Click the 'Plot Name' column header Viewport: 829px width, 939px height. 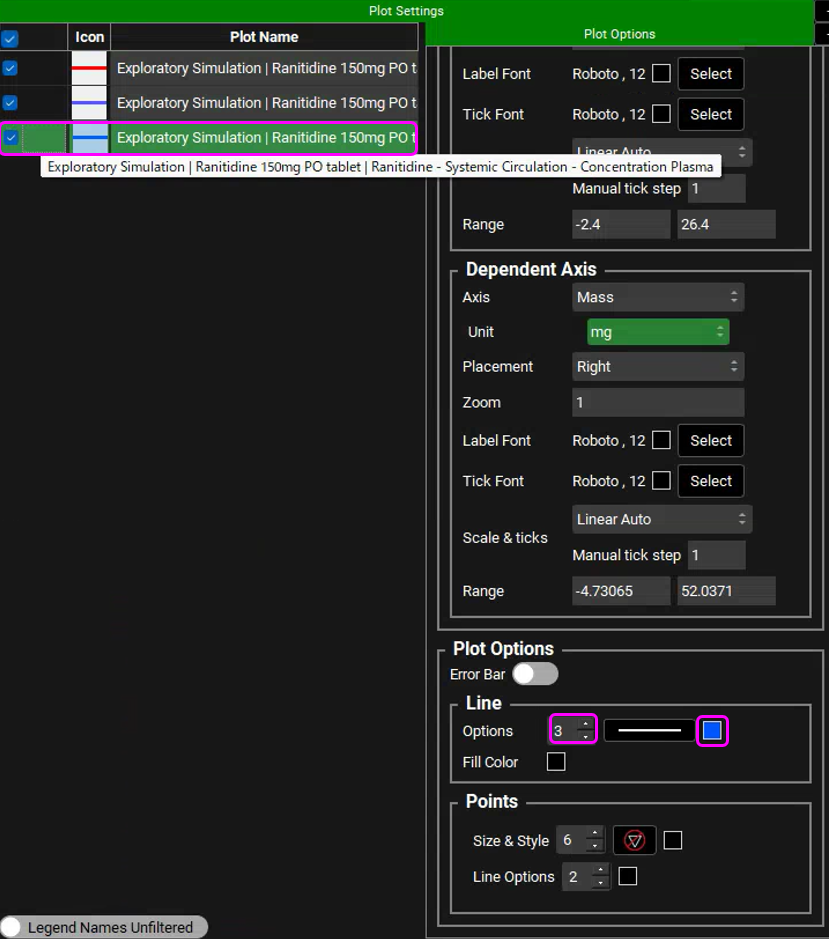(x=264, y=37)
